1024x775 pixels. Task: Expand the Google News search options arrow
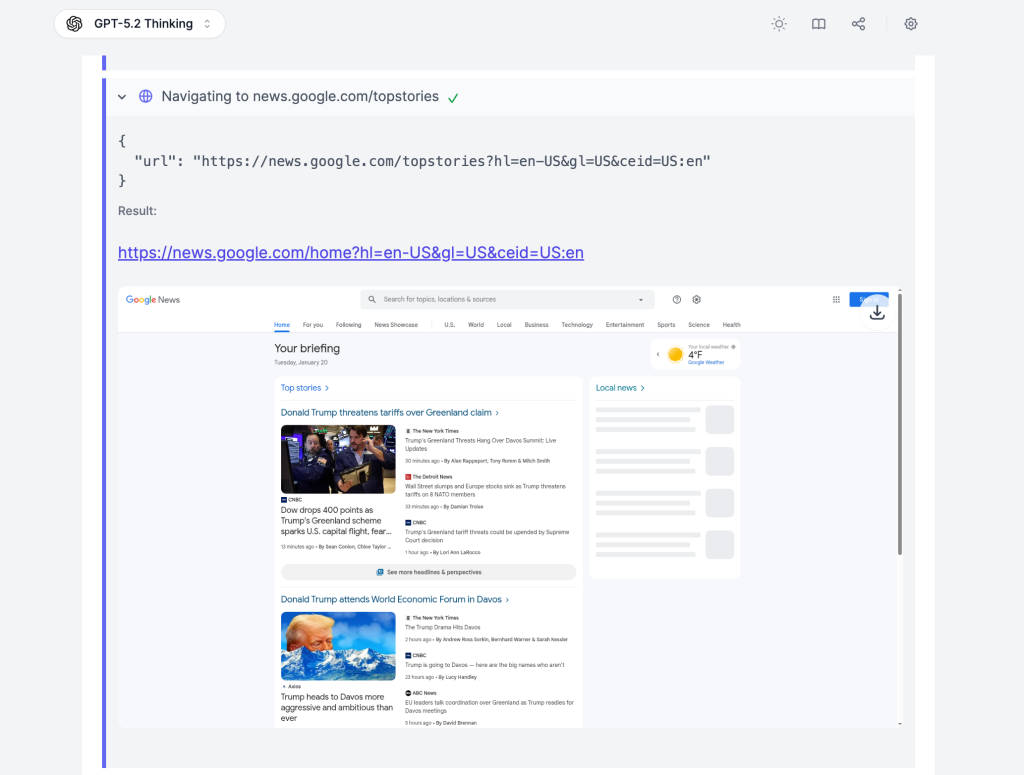point(641,299)
